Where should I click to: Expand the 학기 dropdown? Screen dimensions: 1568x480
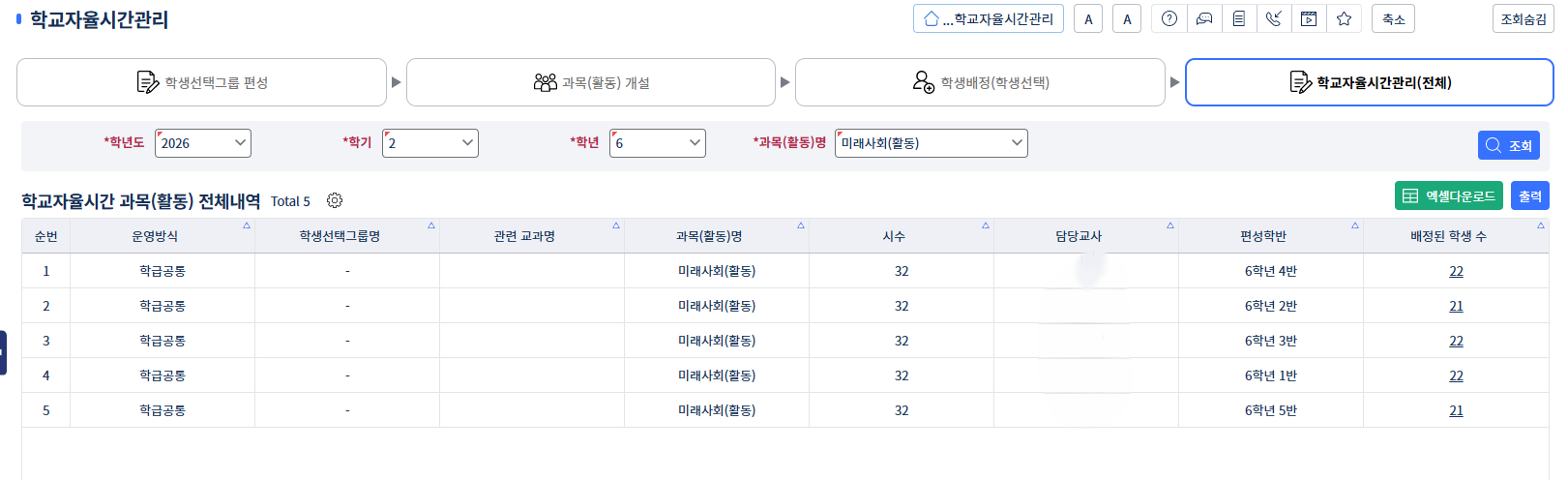[x=431, y=143]
